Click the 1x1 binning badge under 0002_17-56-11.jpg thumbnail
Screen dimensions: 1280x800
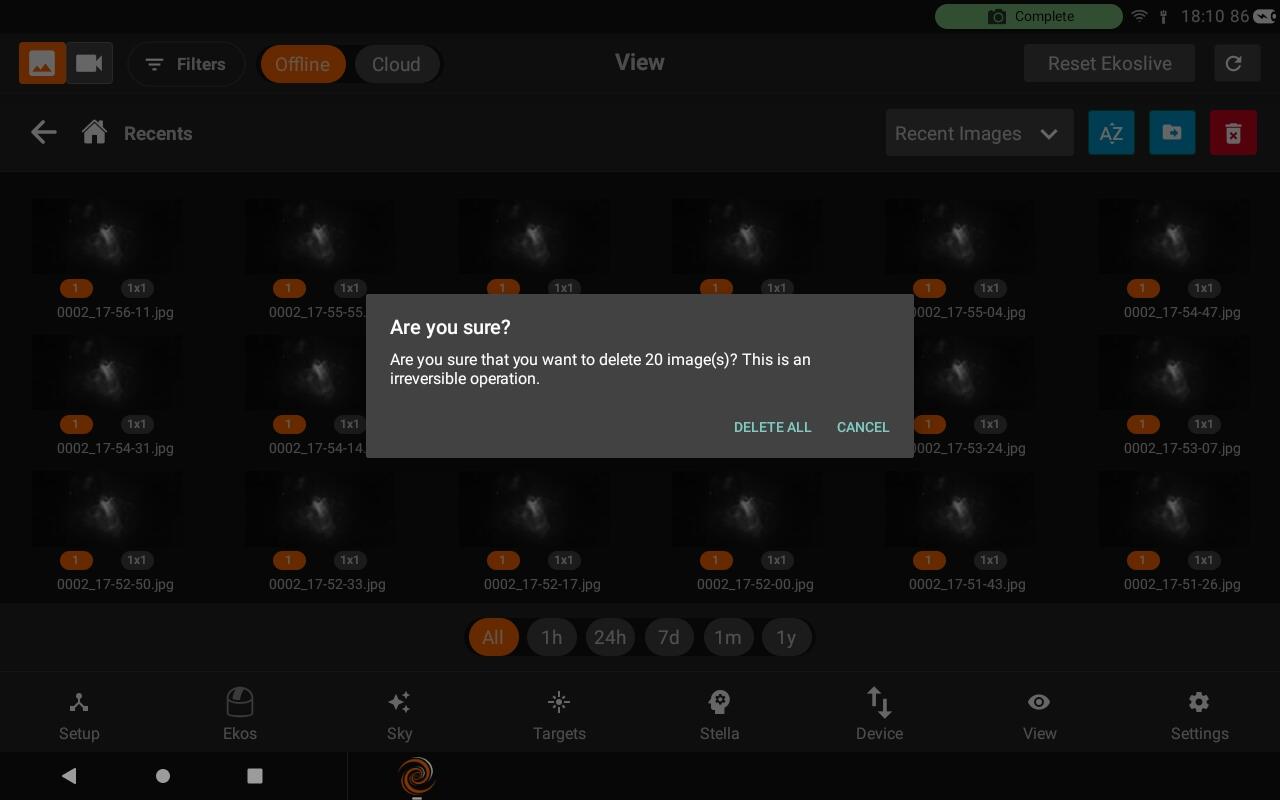coord(137,288)
